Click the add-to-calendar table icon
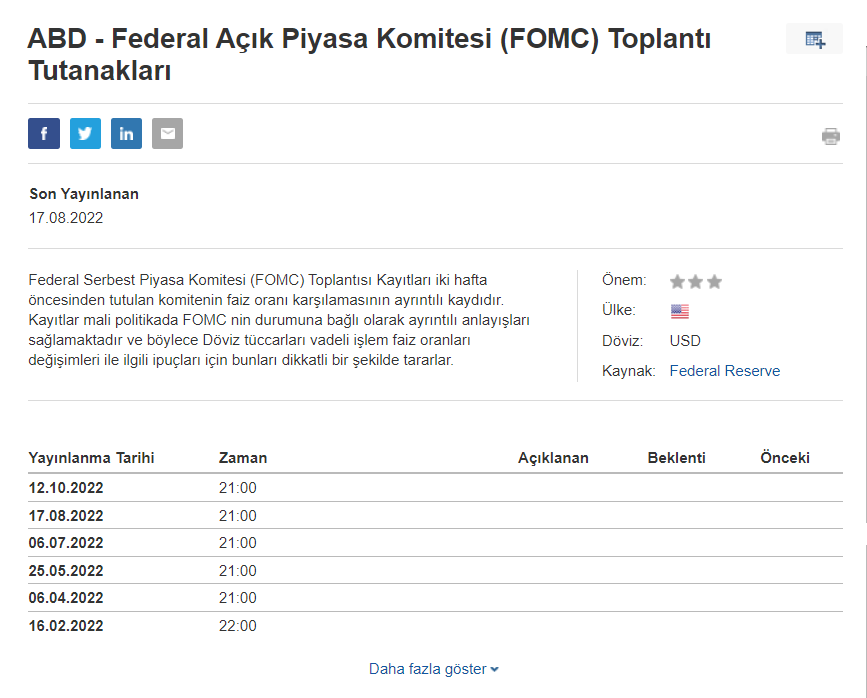This screenshot has width=867, height=698. [x=815, y=40]
